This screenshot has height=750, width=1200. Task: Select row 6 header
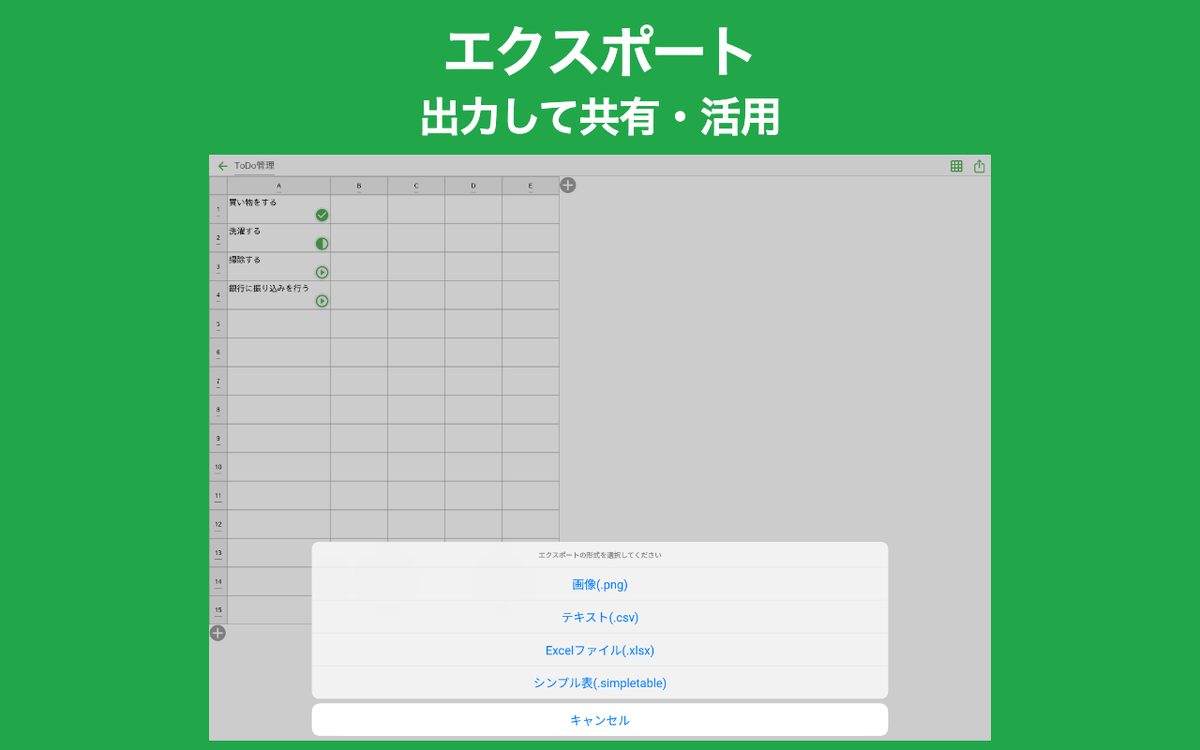click(218, 353)
